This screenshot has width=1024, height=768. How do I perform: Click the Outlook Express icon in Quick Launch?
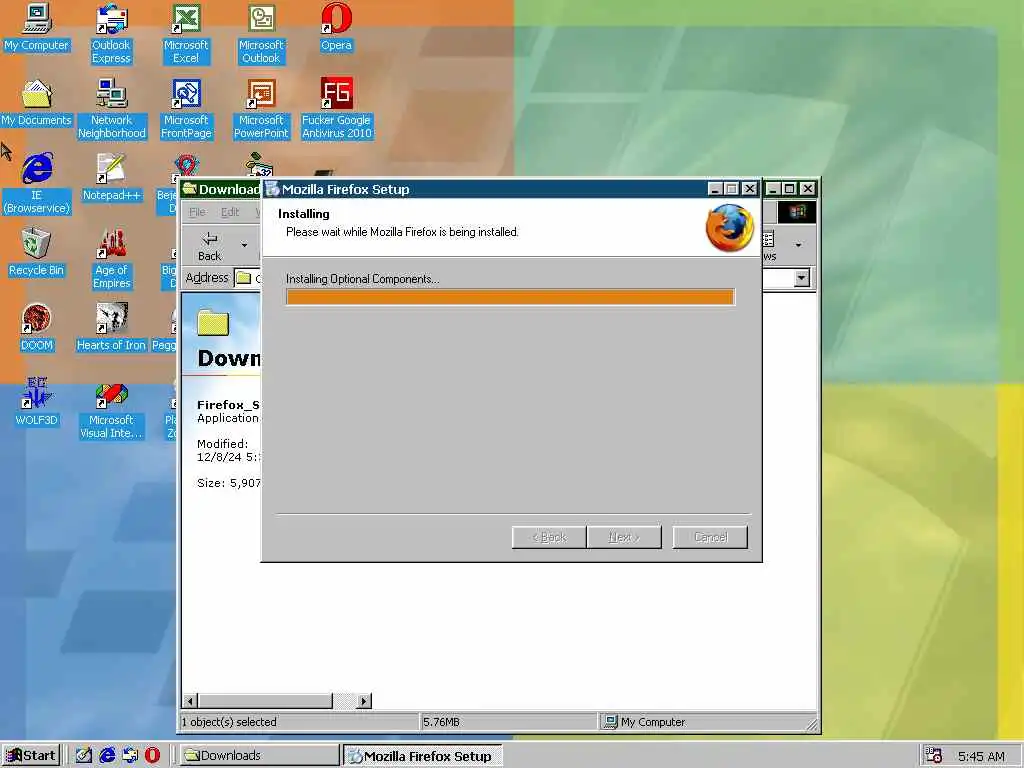pyautogui.click(x=130, y=756)
